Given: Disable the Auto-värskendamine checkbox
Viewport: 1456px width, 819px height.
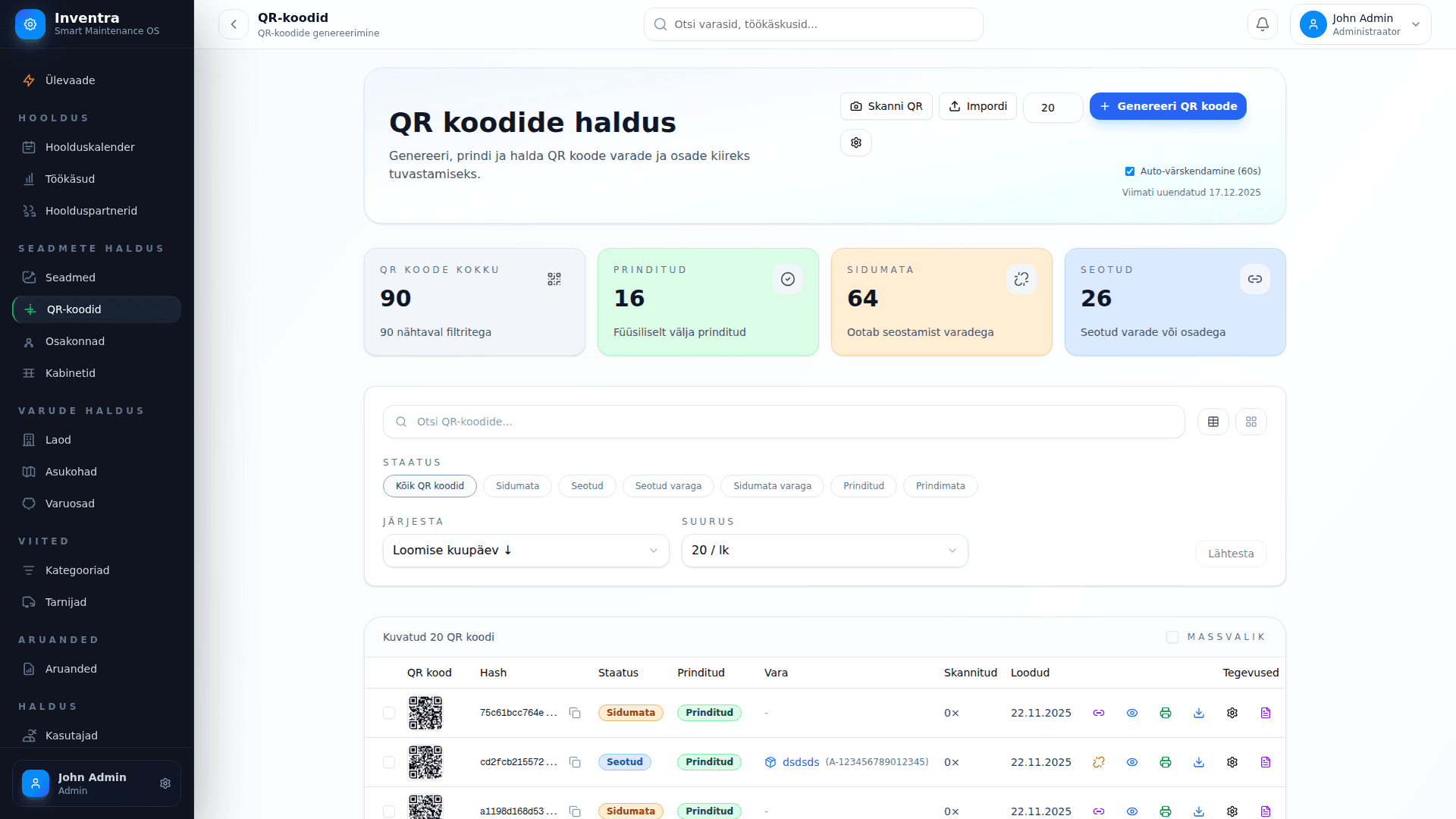Looking at the screenshot, I should pyautogui.click(x=1129, y=171).
